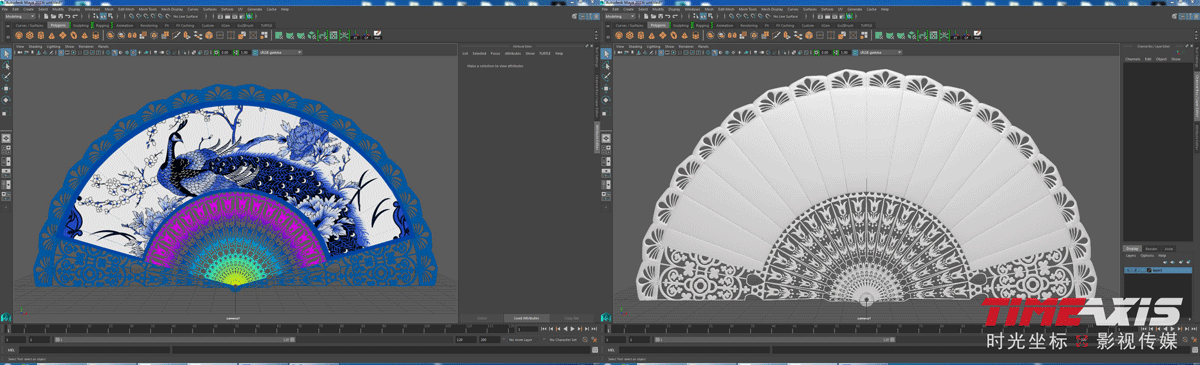Click the left window shelf's last icon

pos(377,35)
